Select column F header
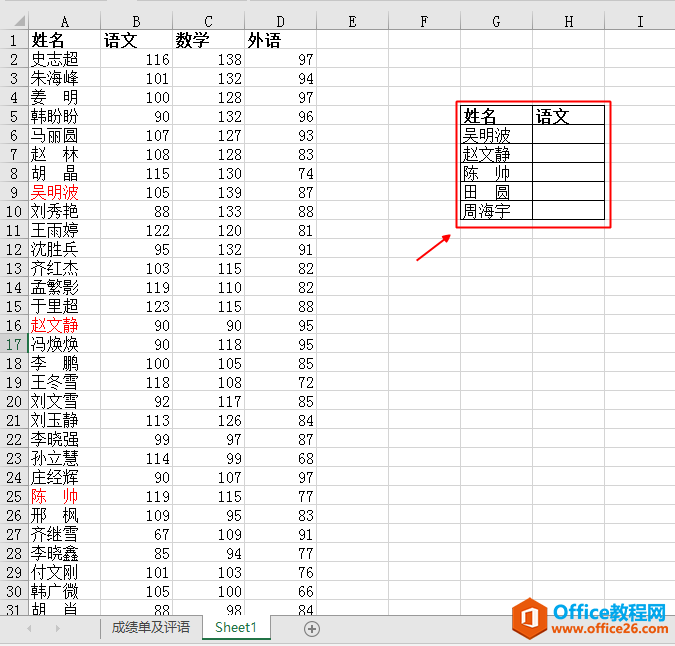Screen dimensions: 675x646 pyautogui.click(x=424, y=21)
